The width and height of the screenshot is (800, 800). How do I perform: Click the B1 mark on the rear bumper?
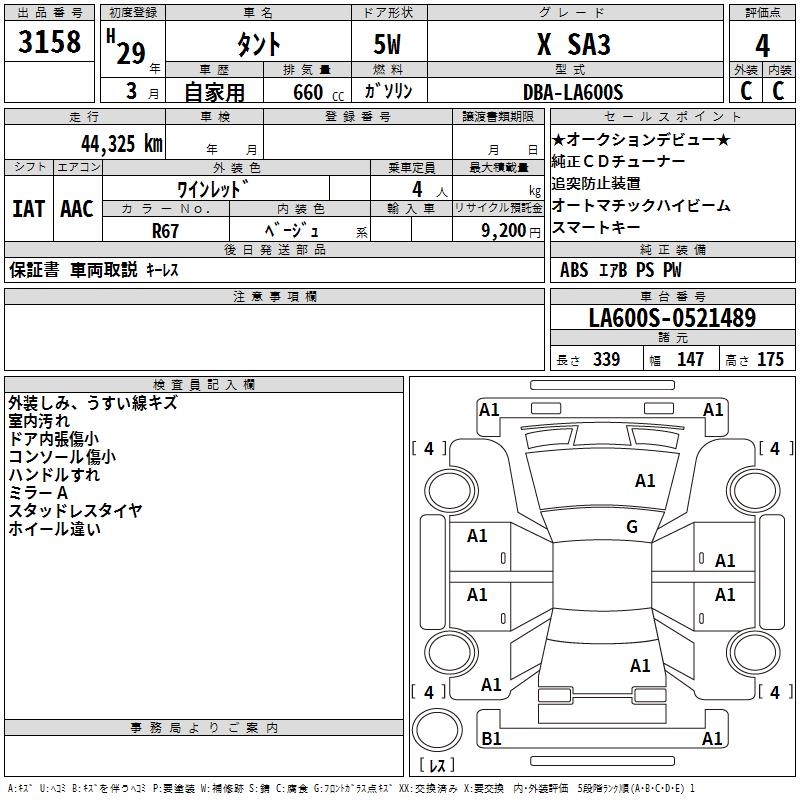(491, 739)
